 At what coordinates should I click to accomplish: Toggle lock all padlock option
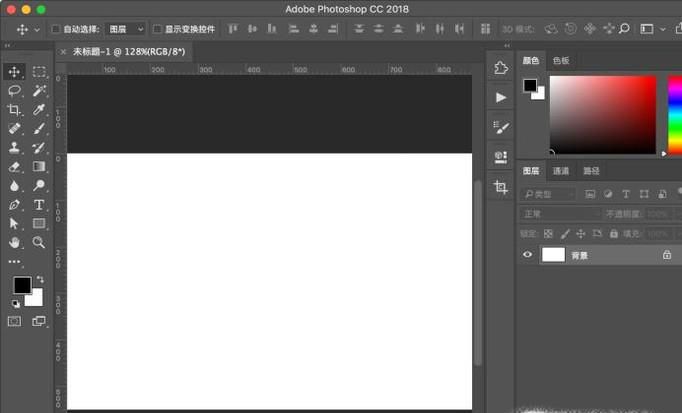[614, 234]
